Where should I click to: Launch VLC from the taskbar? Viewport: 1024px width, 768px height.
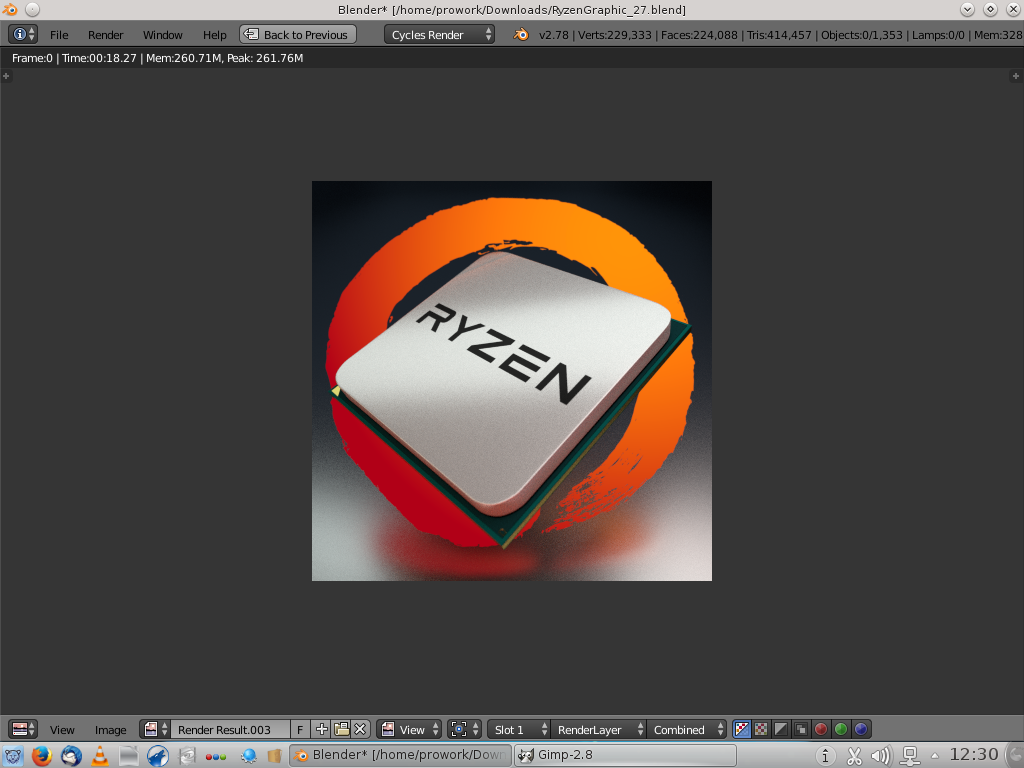[100, 756]
